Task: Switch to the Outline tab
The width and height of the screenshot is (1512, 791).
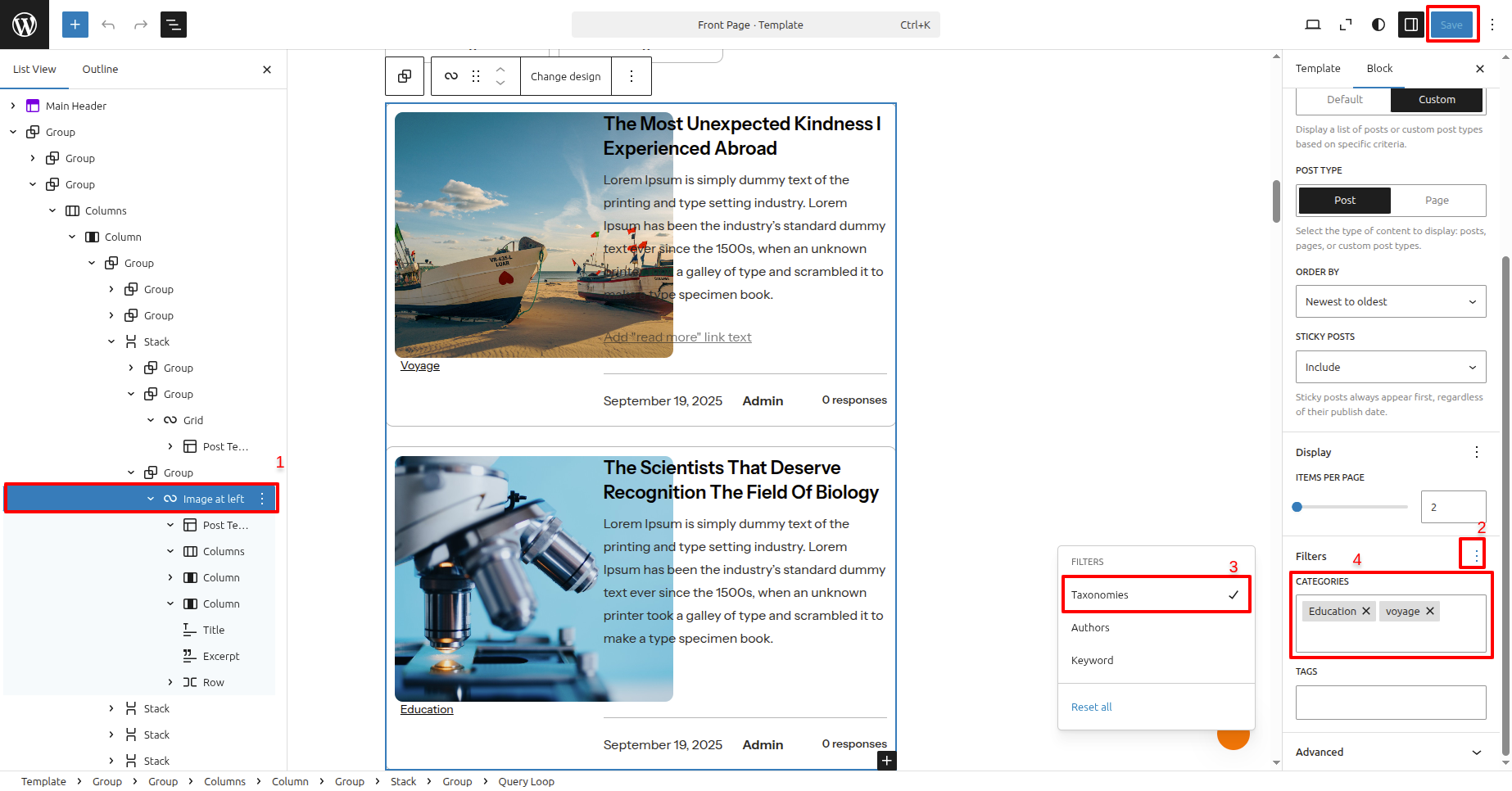Action: click(x=100, y=70)
